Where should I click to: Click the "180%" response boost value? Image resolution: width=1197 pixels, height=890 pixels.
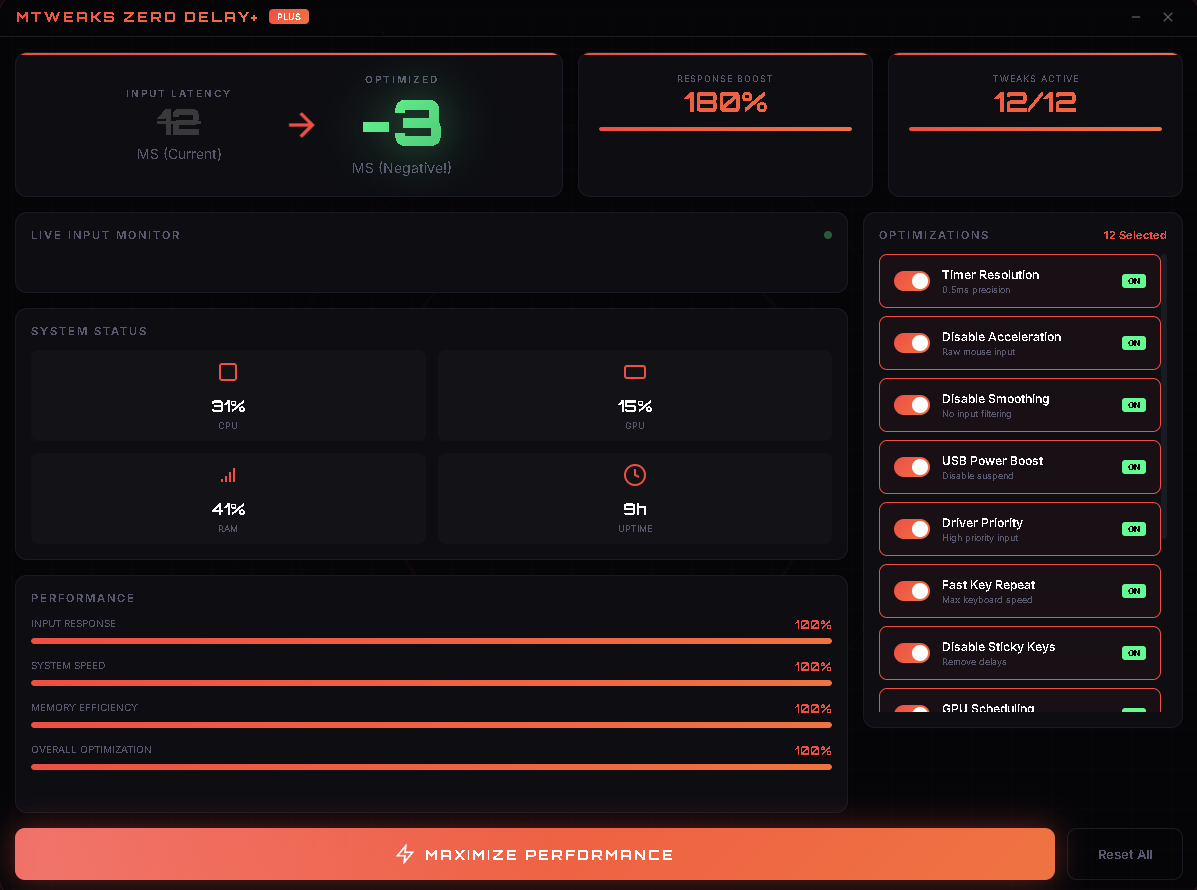(x=725, y=102)
